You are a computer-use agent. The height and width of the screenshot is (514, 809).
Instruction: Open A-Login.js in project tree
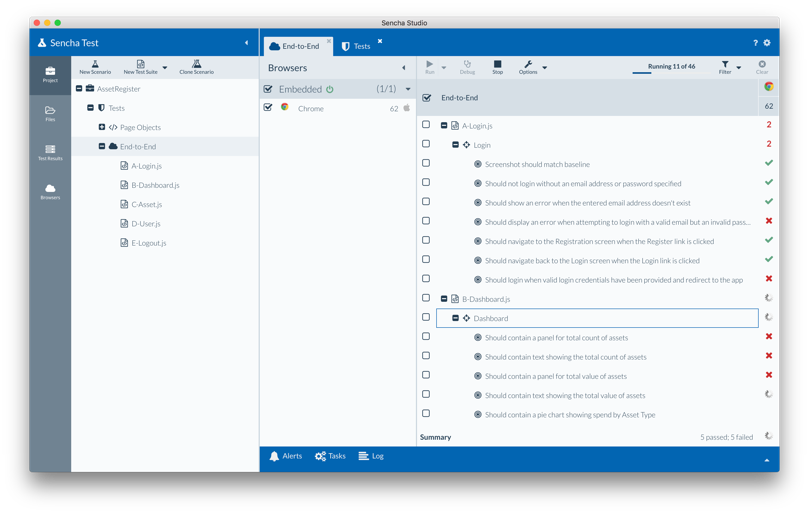[147, 166]
